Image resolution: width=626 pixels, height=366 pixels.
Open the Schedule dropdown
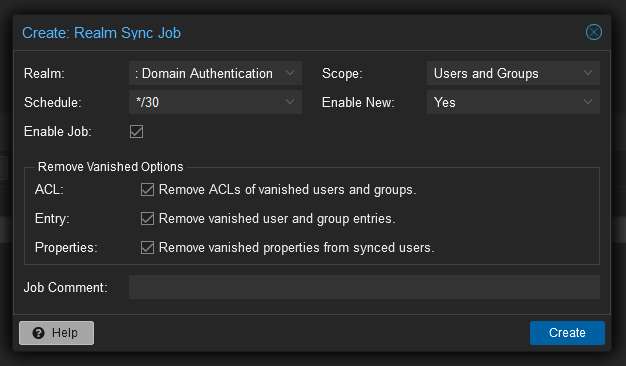click(x=290, y=102)
